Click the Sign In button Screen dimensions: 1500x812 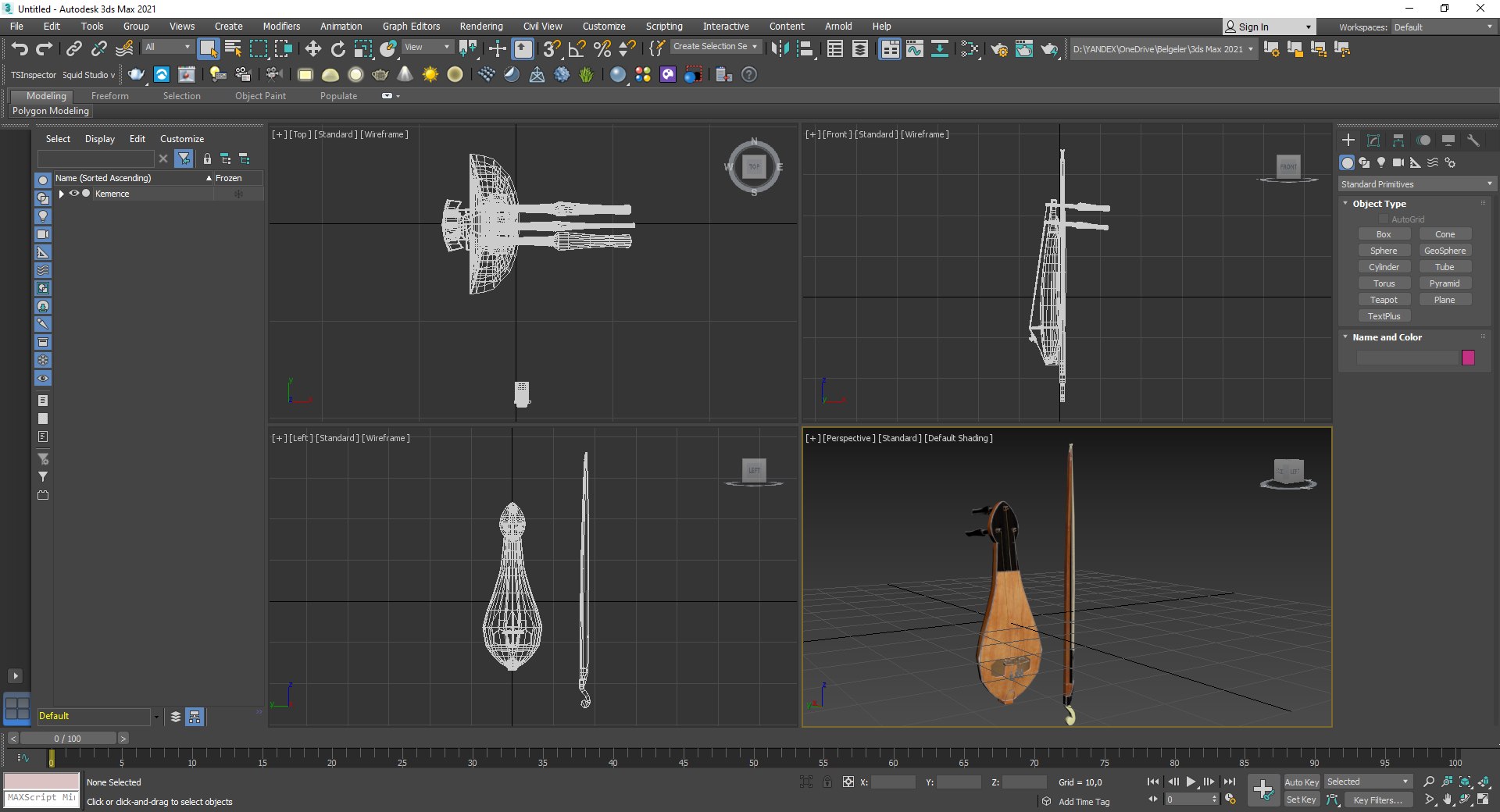(x=1269, y=27)
